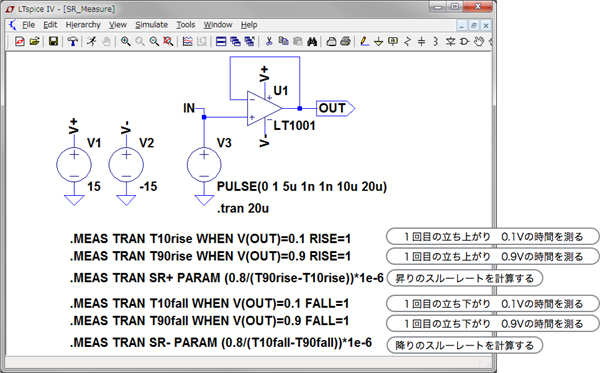Tile windows horizontally via toolbar icon
600x373 pixels.
click(x=221, y=41)
